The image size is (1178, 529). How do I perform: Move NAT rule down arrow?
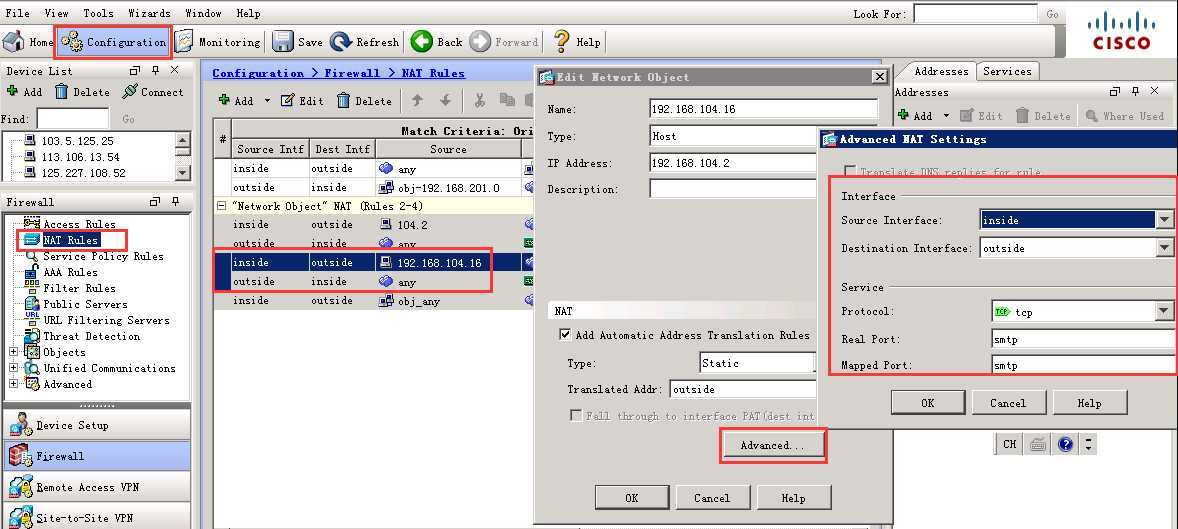[x=446, y=100]
